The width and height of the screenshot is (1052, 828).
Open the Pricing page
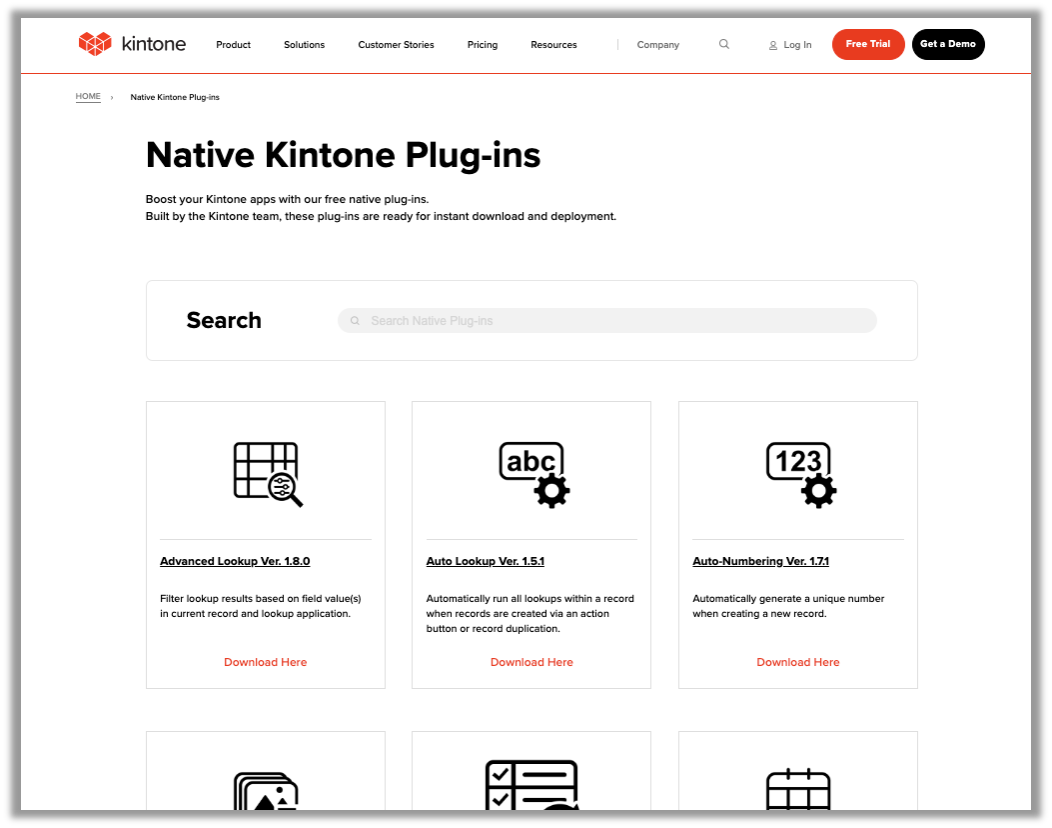point(482,45)
